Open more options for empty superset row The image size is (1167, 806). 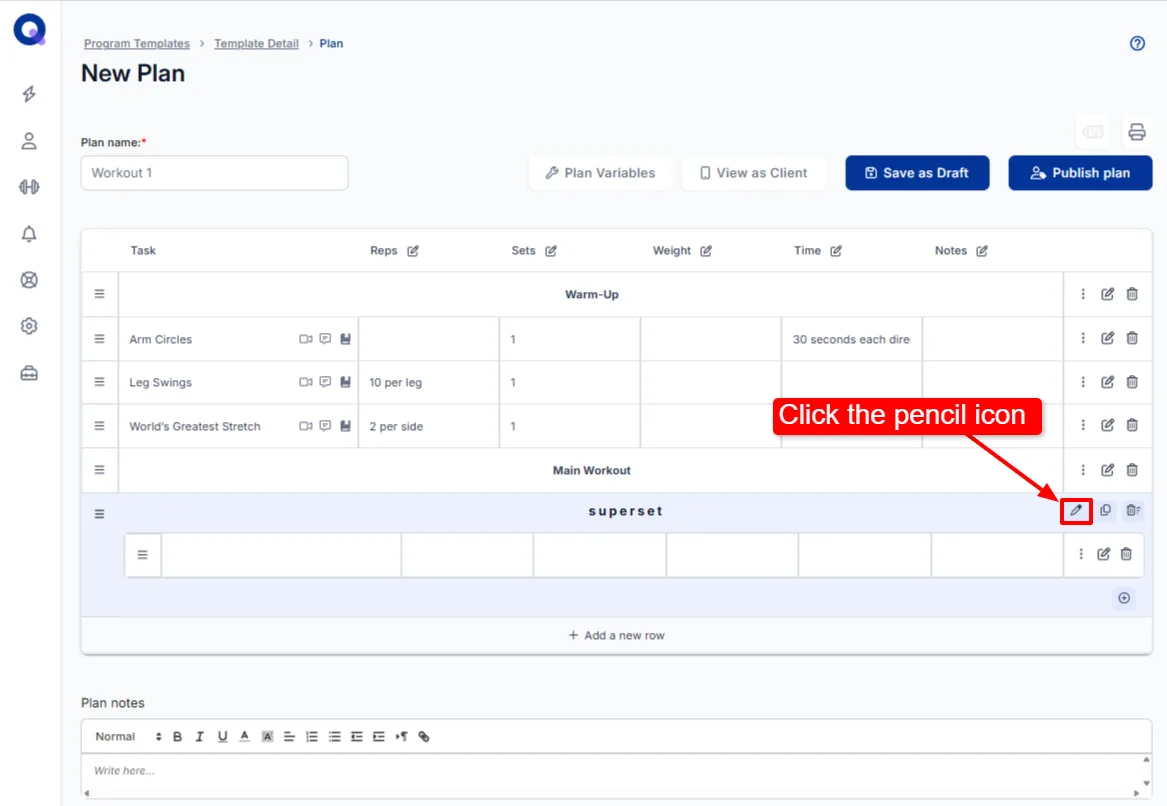[1081, 554]
